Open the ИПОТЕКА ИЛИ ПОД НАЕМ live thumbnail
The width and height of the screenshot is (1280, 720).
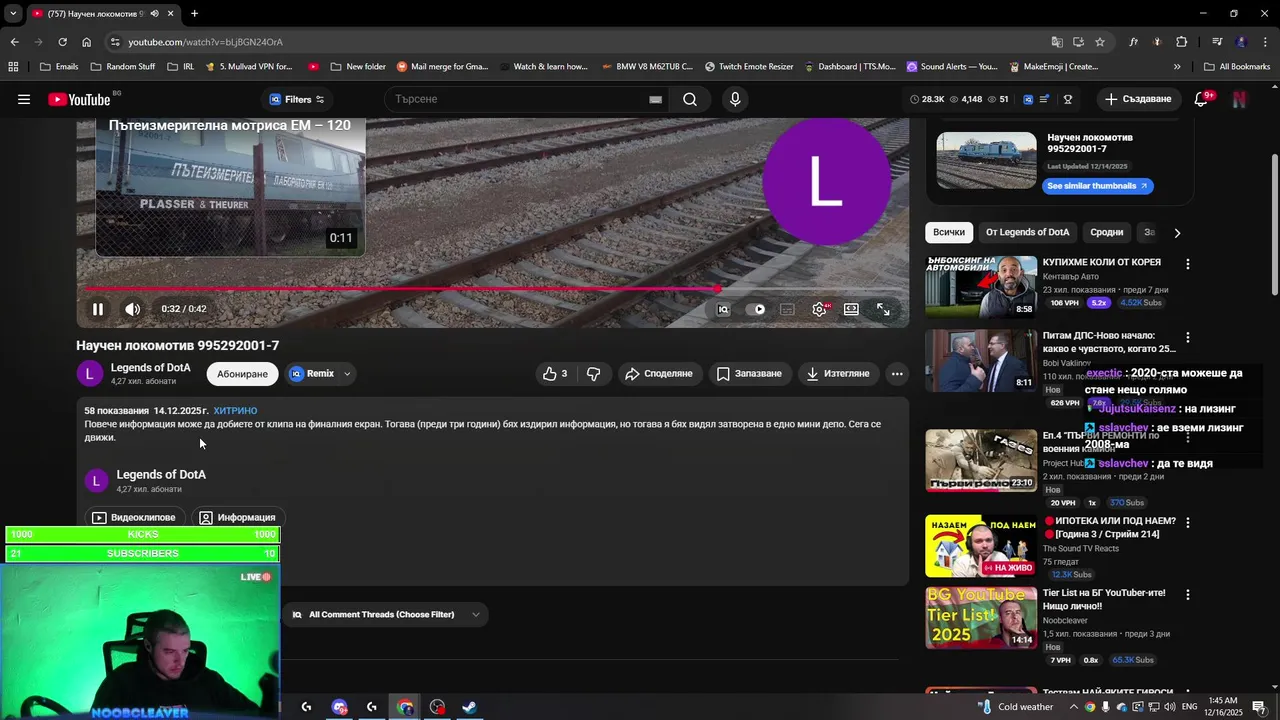coord(981,546)
